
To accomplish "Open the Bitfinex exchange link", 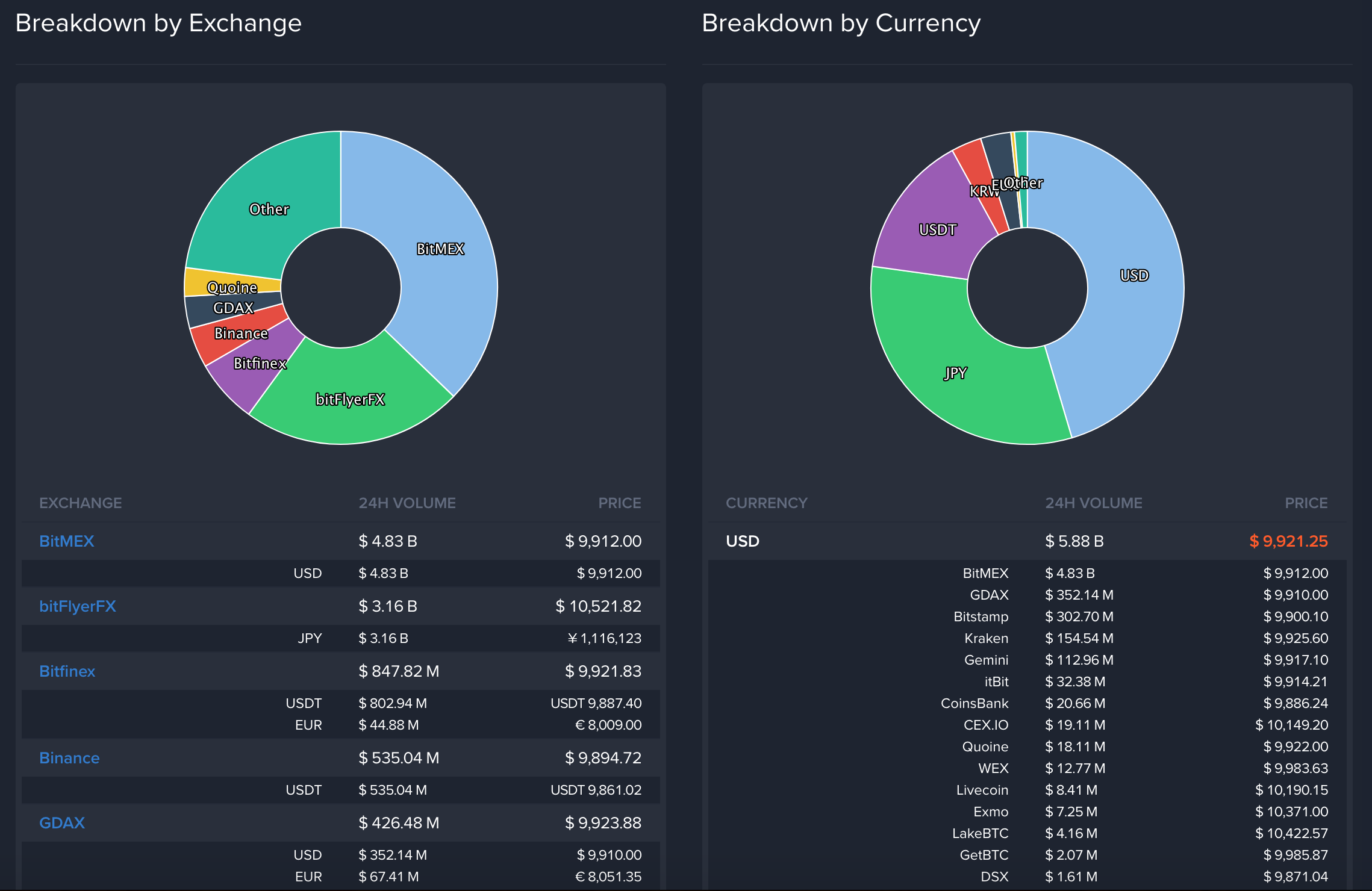I will click(67, 671).
